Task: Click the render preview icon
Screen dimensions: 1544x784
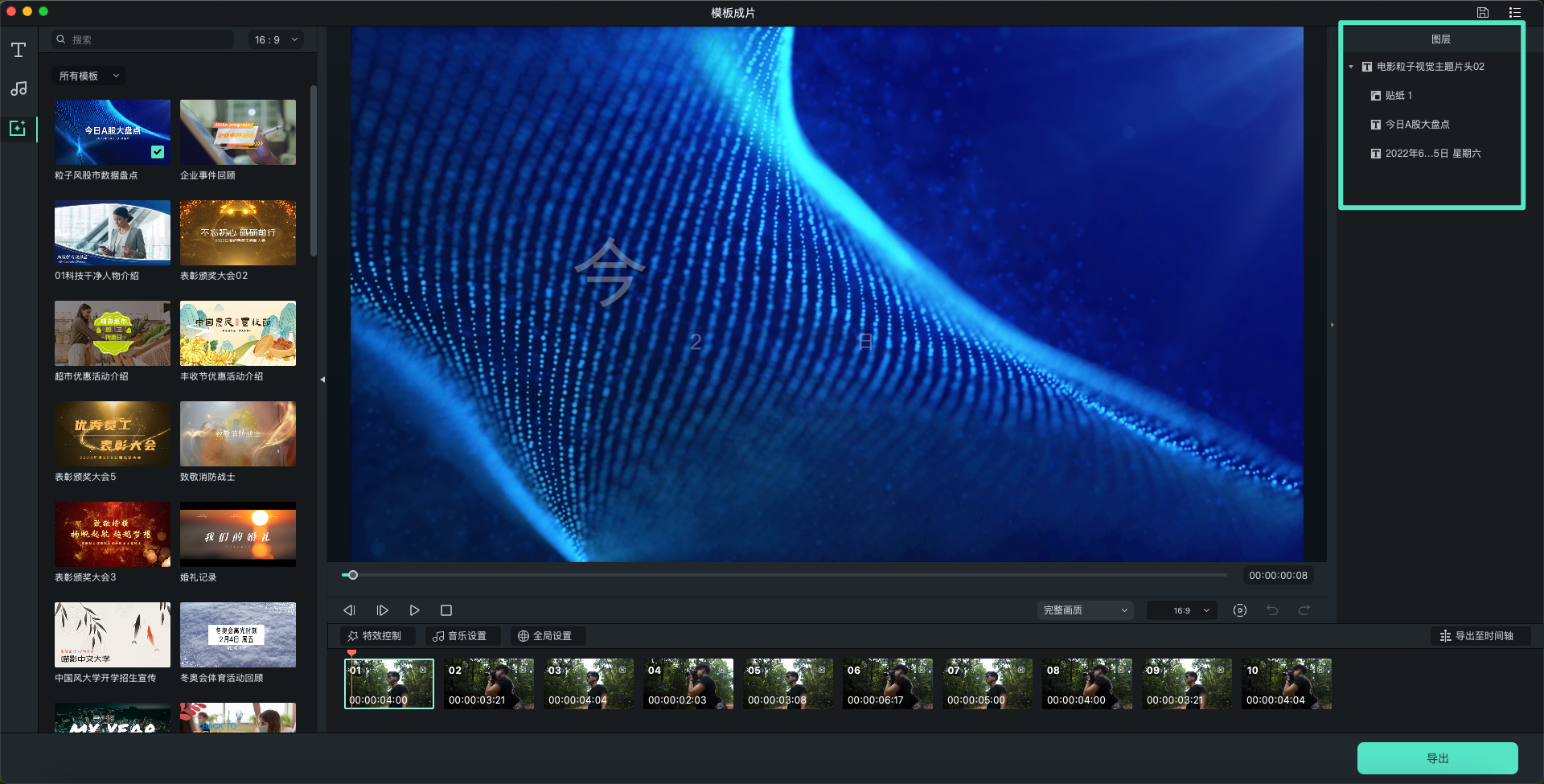Action: point(1240,610)
